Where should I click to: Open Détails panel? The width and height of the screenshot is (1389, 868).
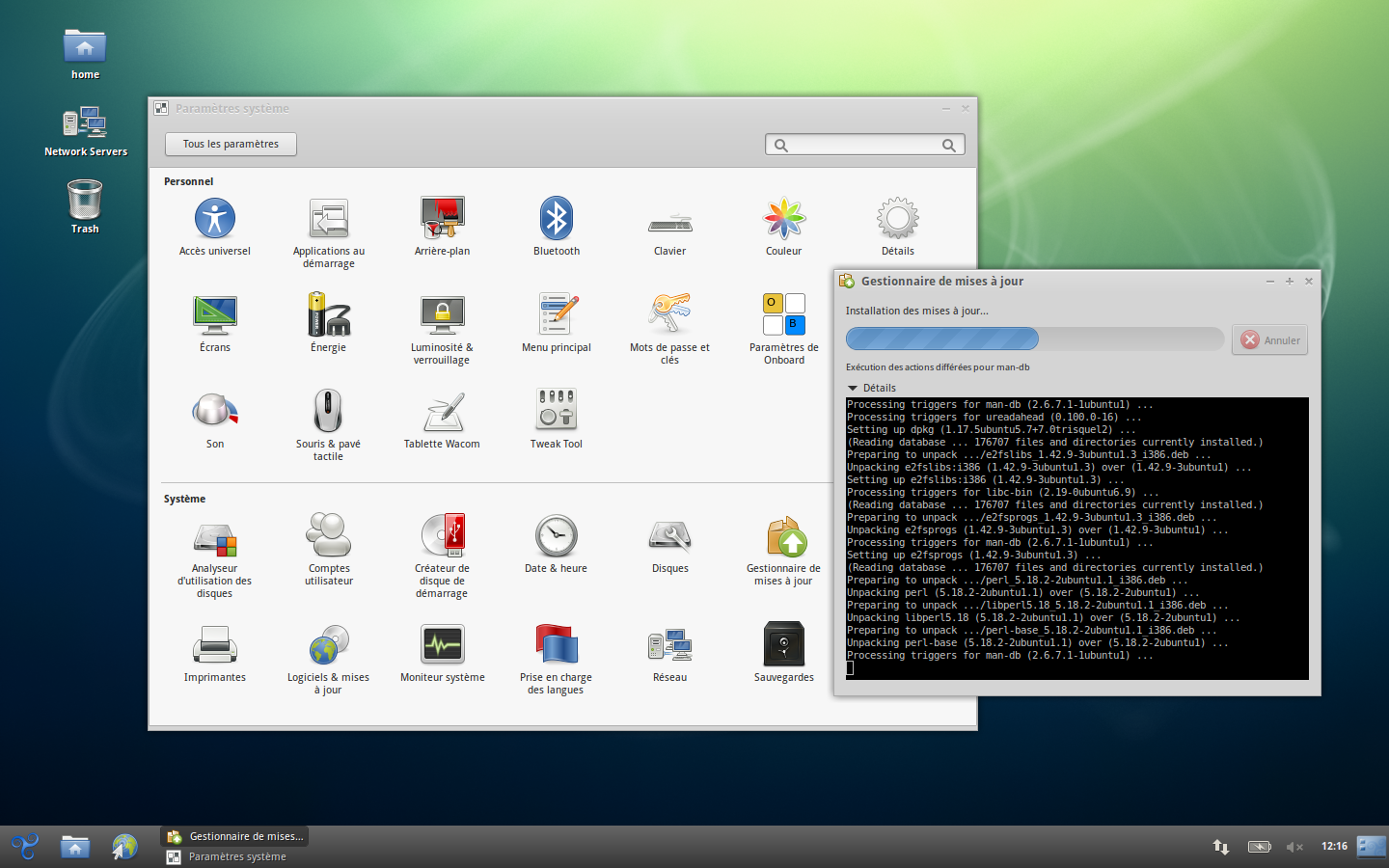pos(898,228)
